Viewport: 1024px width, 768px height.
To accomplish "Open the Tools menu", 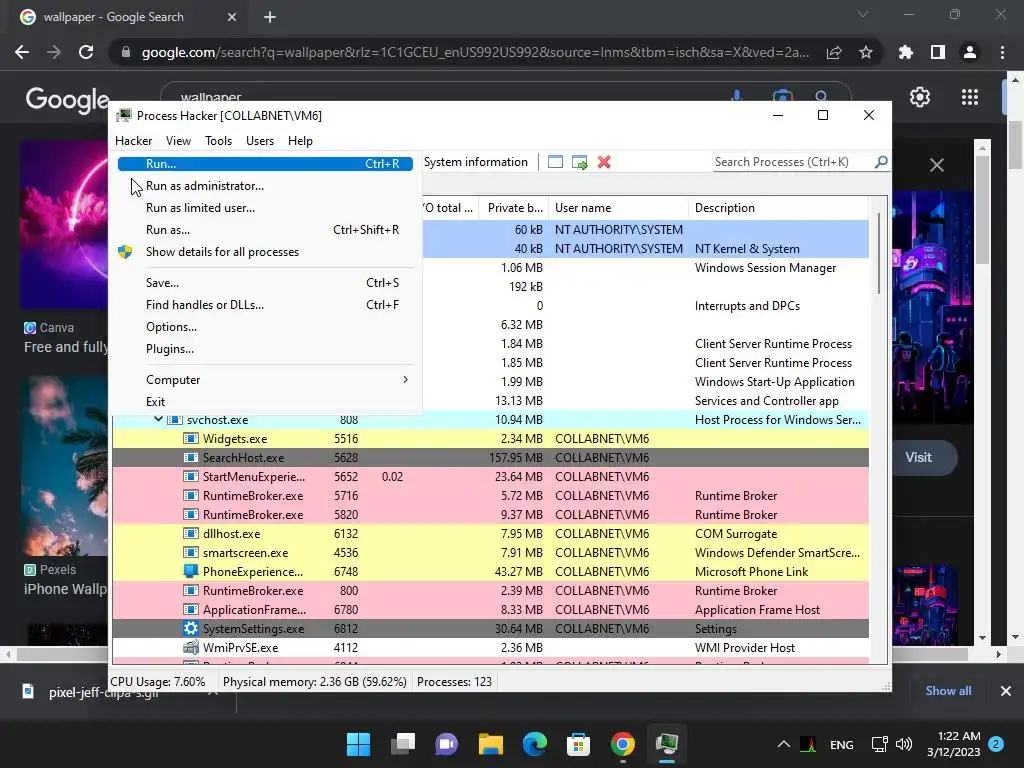I will [218, 141].
